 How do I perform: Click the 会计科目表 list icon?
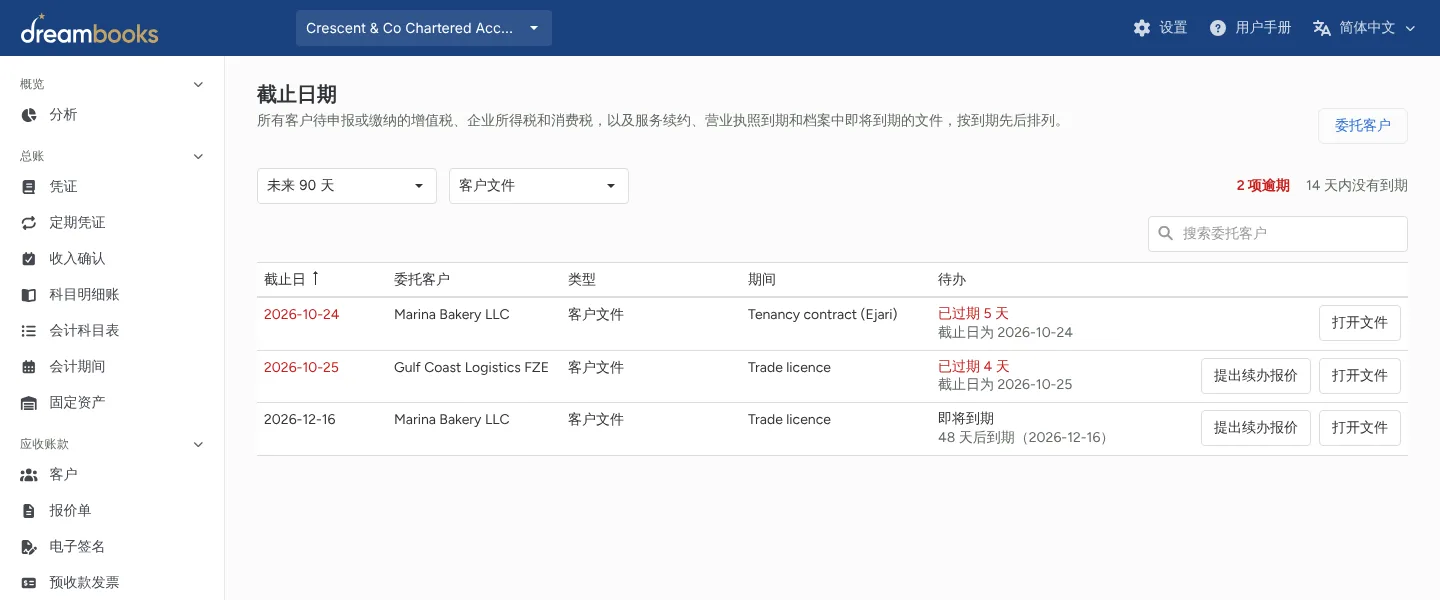(x=29, y=331)
